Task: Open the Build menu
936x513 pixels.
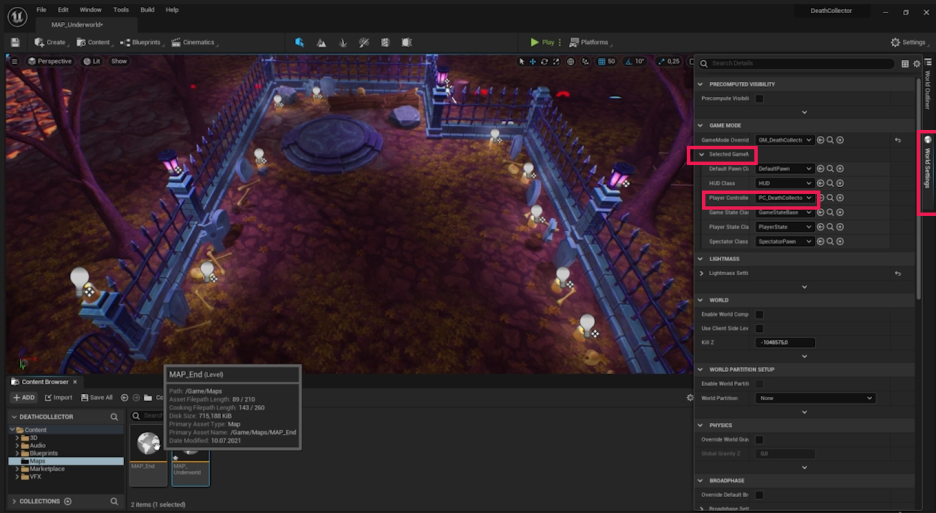Action: (147, 10)
